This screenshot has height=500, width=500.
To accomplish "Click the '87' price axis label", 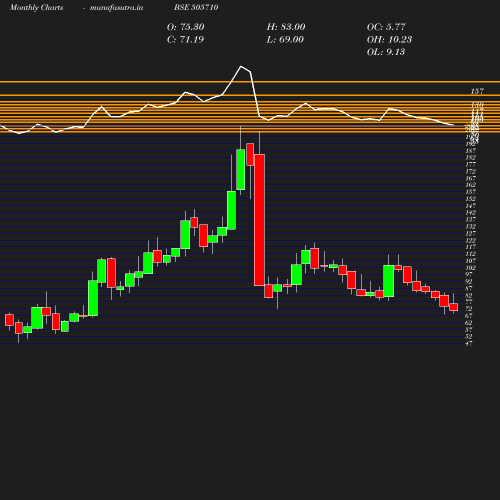I will [x=469, y=288].
